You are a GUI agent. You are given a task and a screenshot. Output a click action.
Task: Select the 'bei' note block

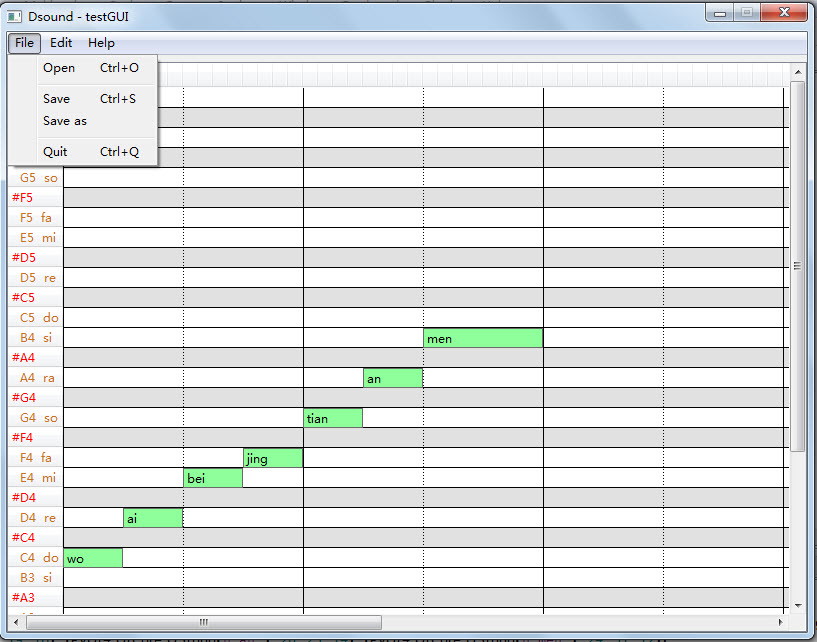[x=213, y=478]
